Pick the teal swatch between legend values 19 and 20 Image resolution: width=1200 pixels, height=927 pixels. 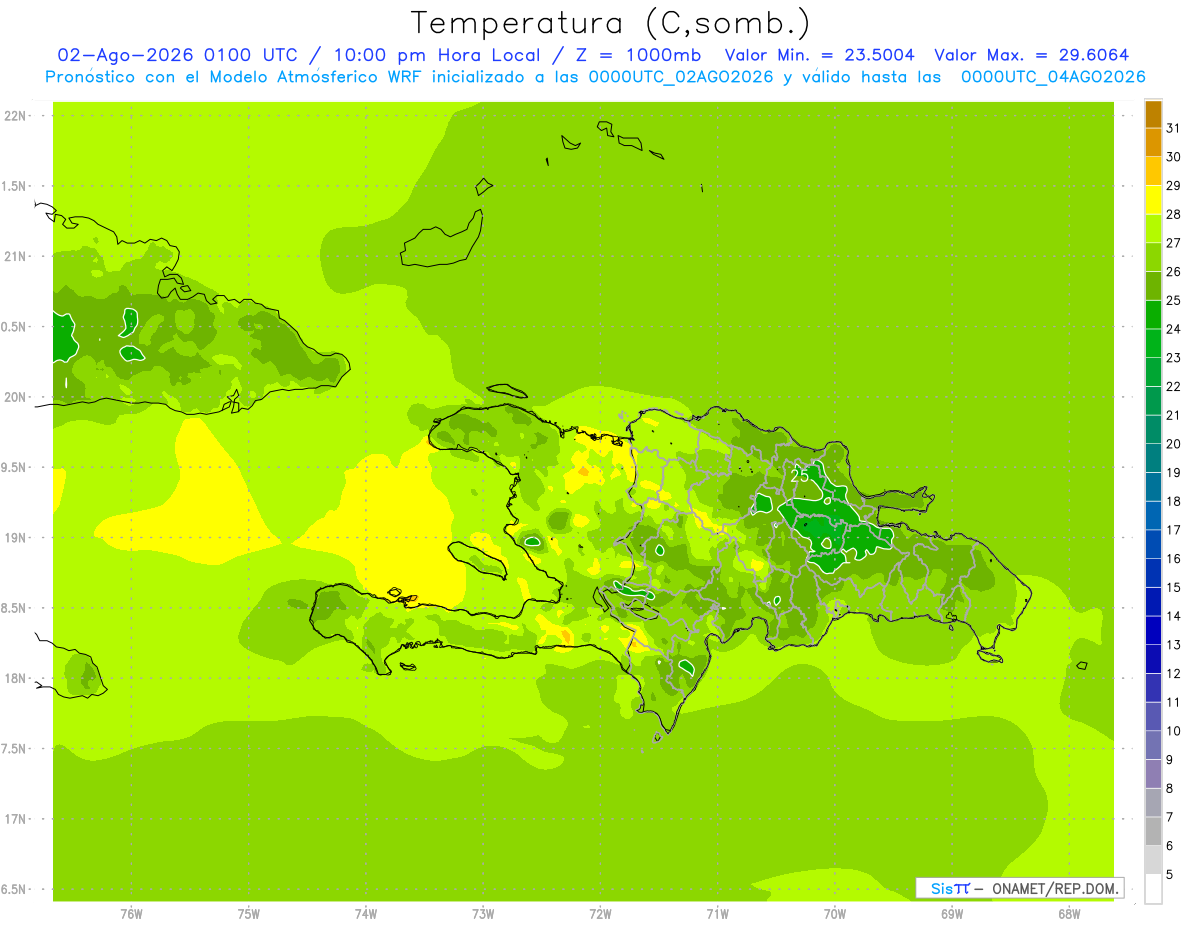tap(1153, 458)
